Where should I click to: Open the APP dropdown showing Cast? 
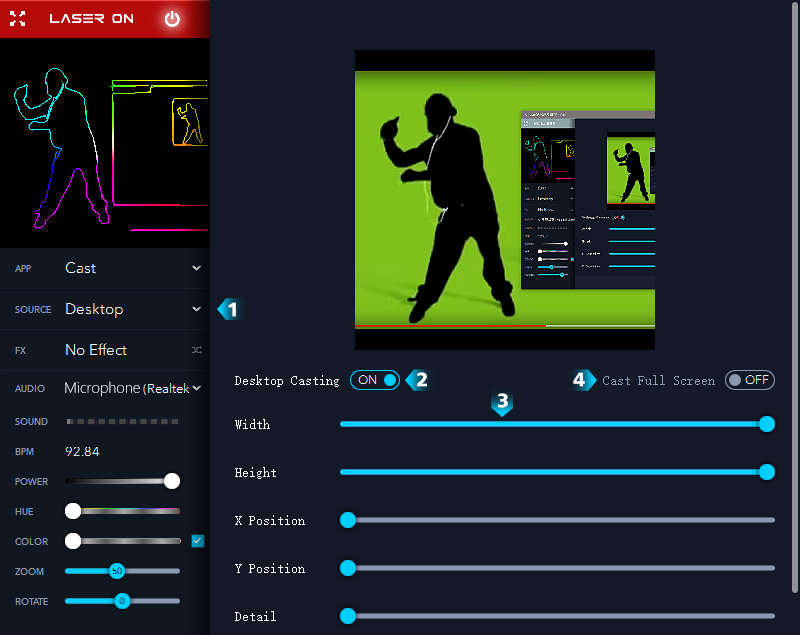132,268
